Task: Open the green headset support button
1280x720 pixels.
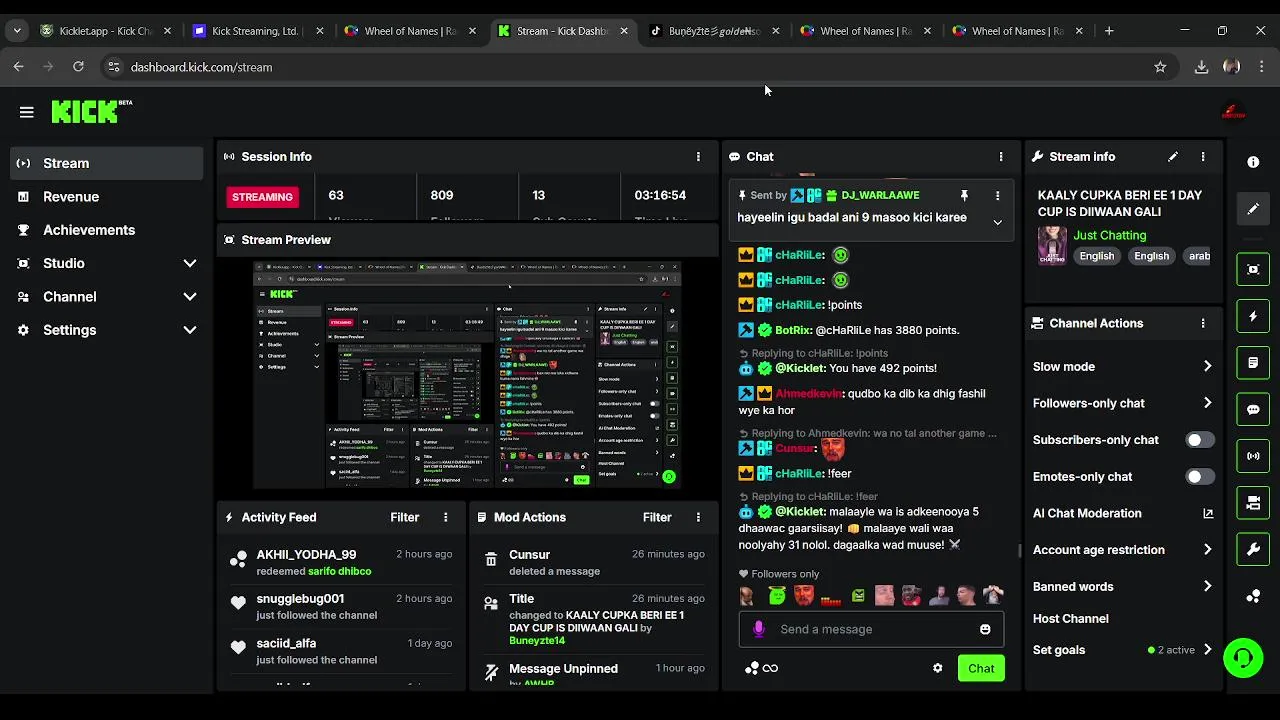Action: [1243, 658]
